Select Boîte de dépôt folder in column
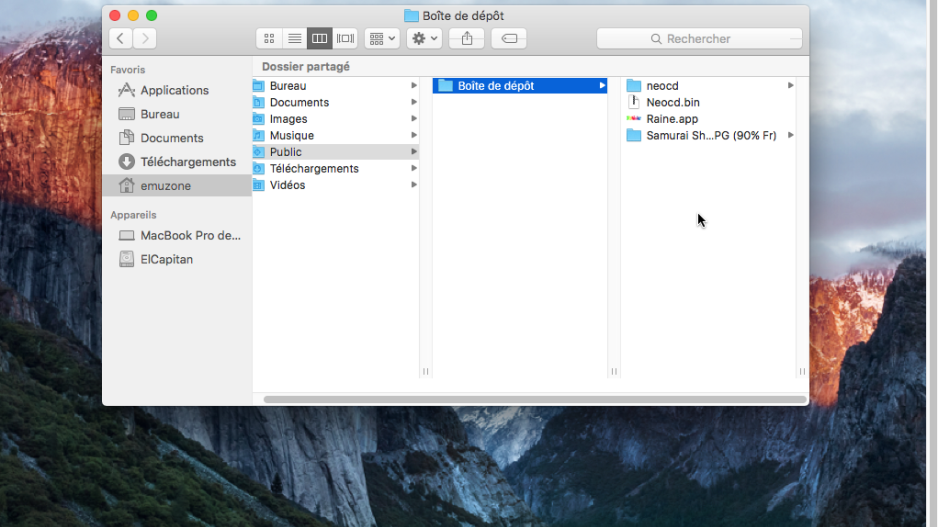 pos(520,86)
